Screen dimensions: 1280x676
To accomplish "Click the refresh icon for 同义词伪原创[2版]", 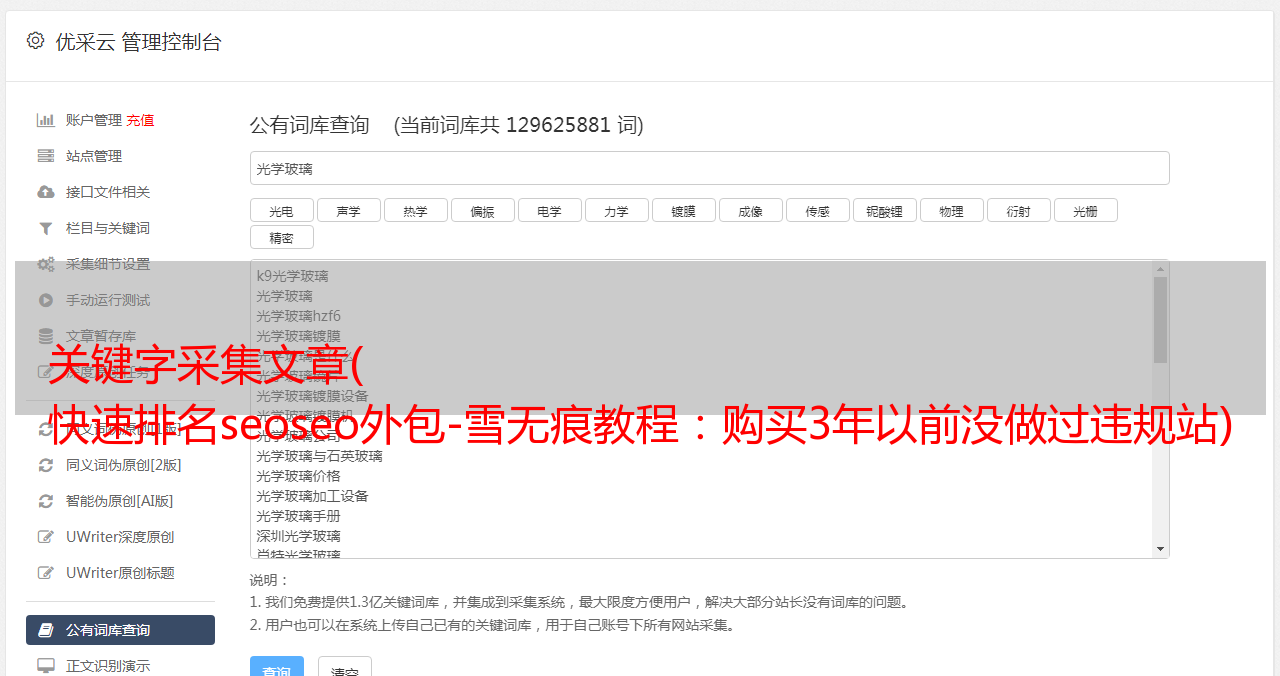I will [x=46, y=465].
